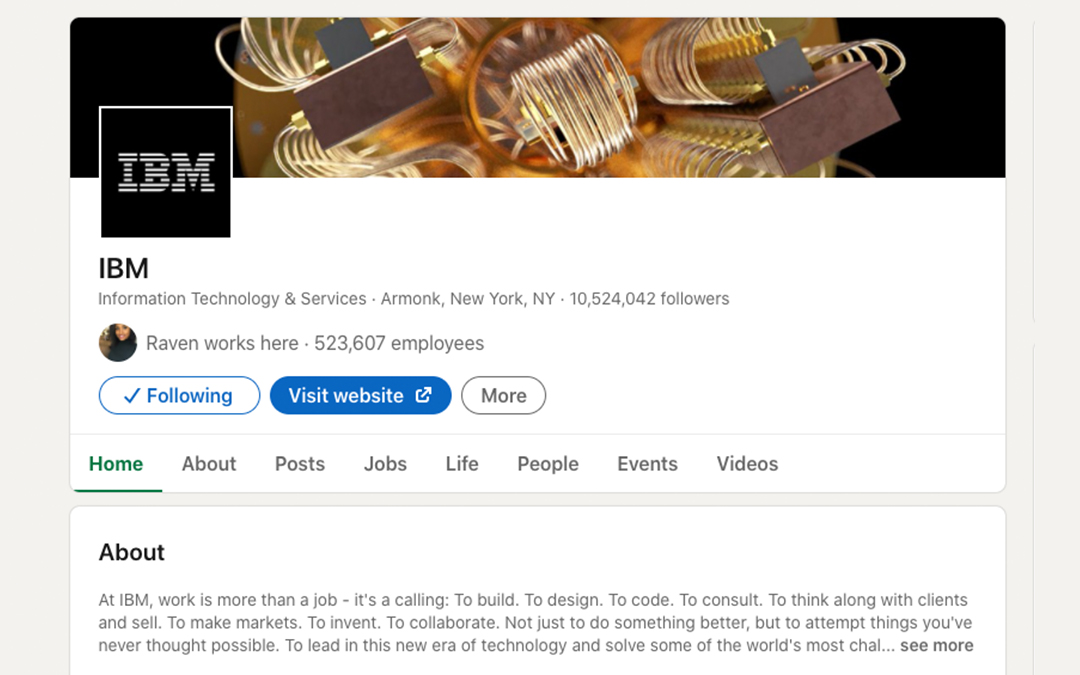Open the Life tab
Screen dimensions: 1080x675
pos(461,464)
